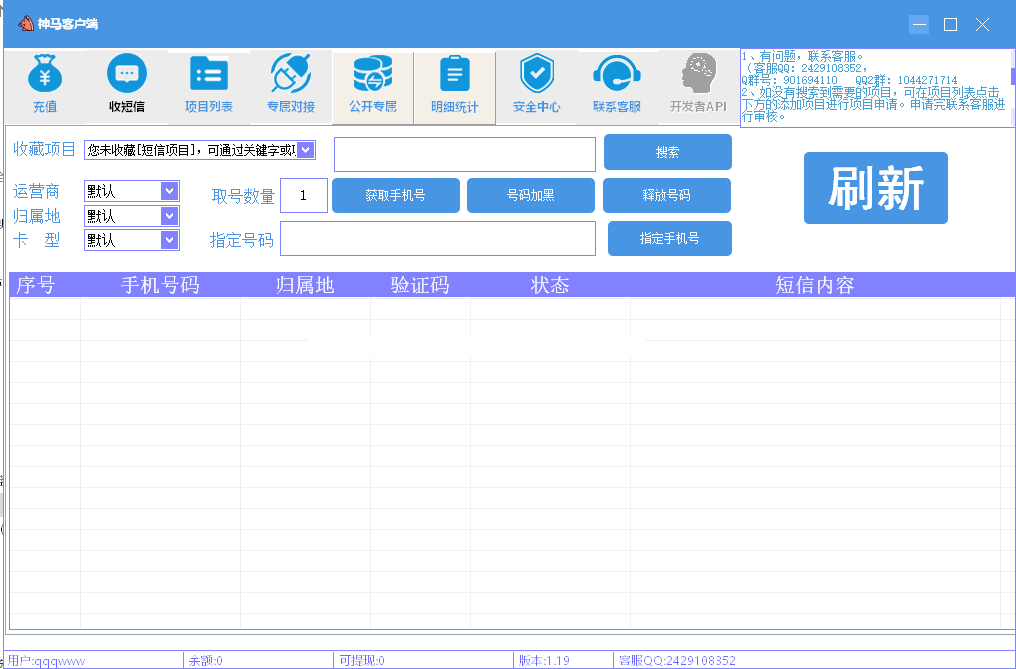Screen dimensions: 1016x669
Task: Click the 专属对接 plug icon
Action: 290,73
